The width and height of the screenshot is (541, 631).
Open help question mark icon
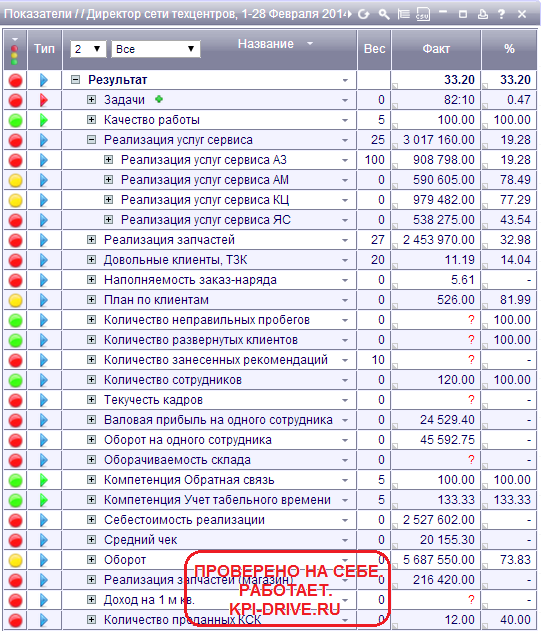pyautogui.click(x=502, y=14)
